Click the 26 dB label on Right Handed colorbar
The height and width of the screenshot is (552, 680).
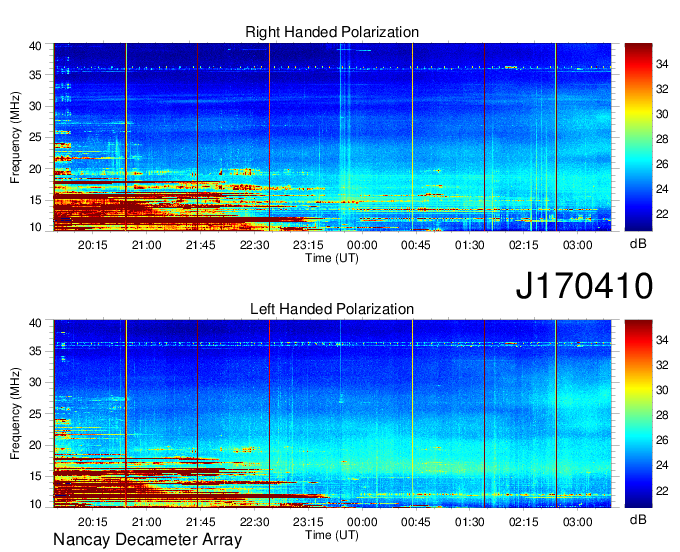tap(662, 164)
